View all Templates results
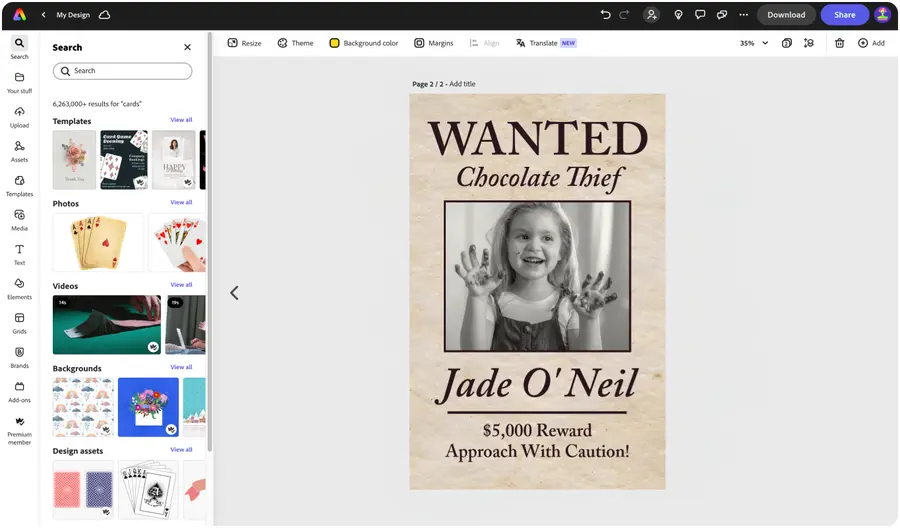The width and height of the screenshot is (900, 528). pos(181,120)
